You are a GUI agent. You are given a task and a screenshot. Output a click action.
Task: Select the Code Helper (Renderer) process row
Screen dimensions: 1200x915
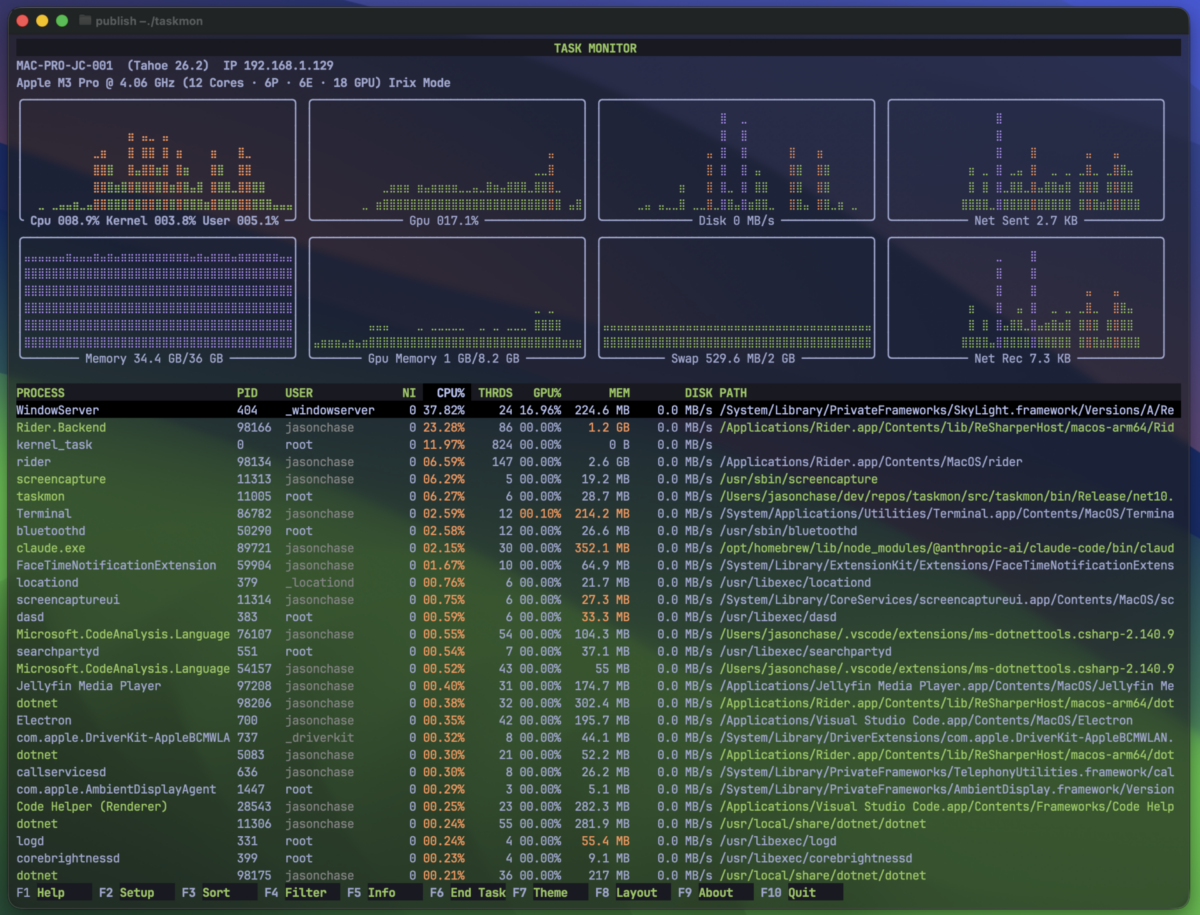598,806
